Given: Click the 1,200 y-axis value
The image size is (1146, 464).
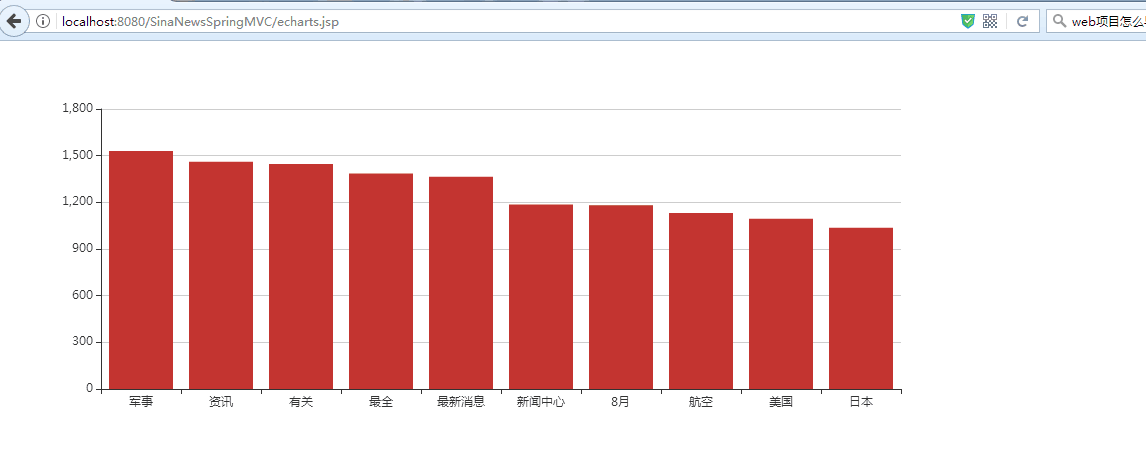Looking at the screenshot, I should click(78, 202).
